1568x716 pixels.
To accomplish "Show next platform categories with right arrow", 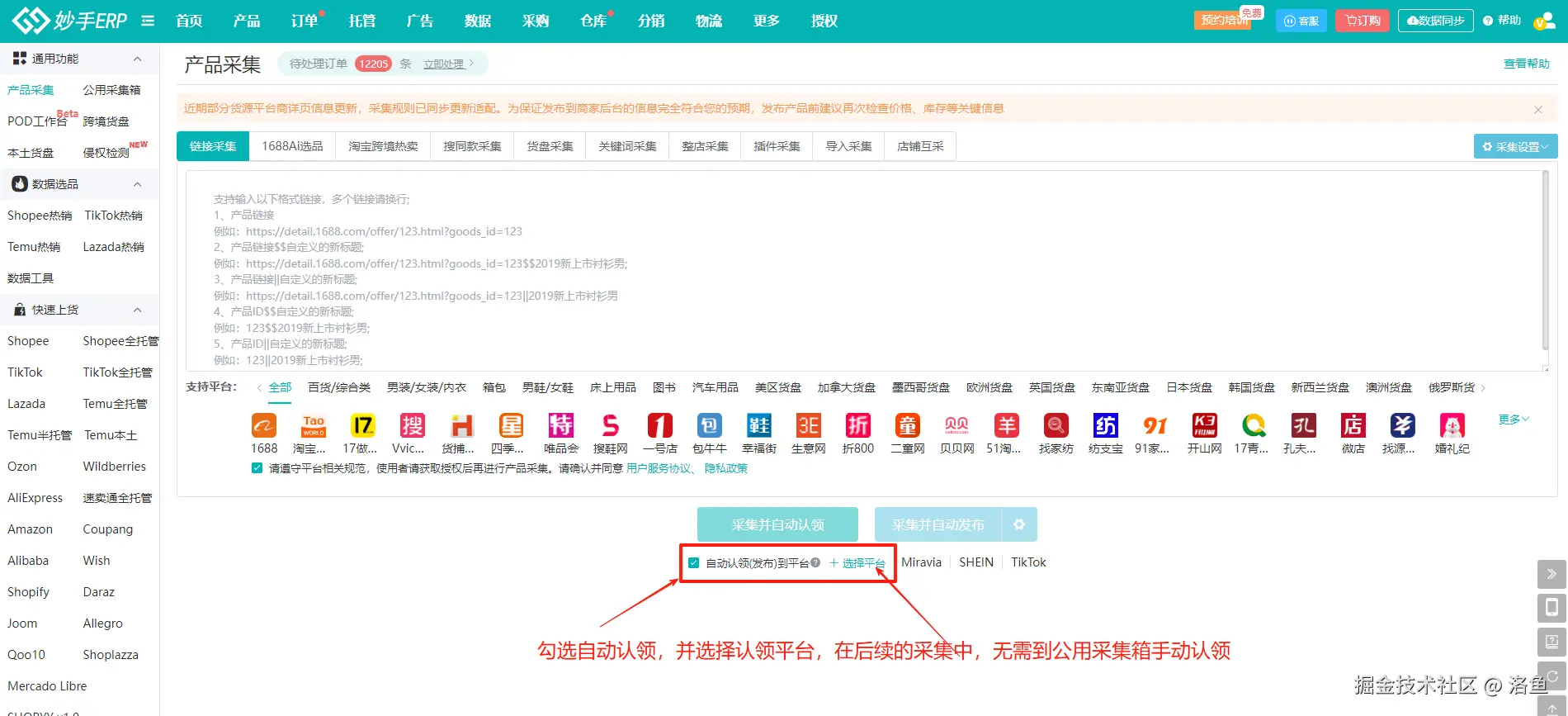I will [1483, 388].
